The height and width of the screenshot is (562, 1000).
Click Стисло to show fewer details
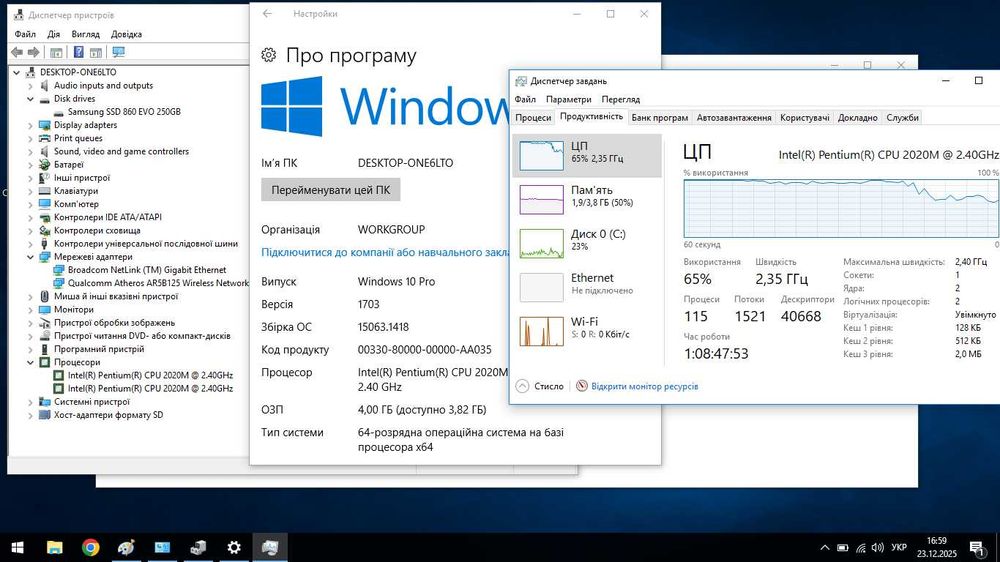pos(540,387)
